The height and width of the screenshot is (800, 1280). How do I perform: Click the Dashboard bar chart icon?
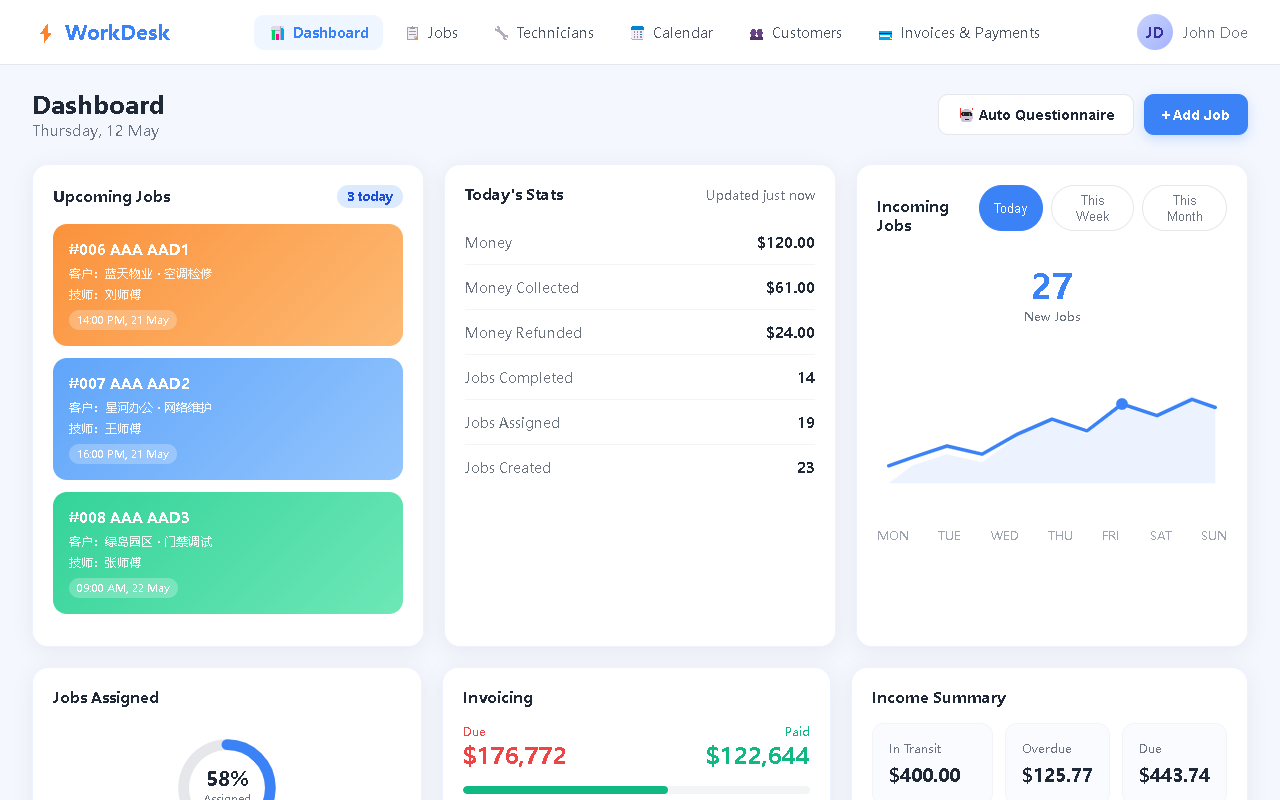click(278, 33)
